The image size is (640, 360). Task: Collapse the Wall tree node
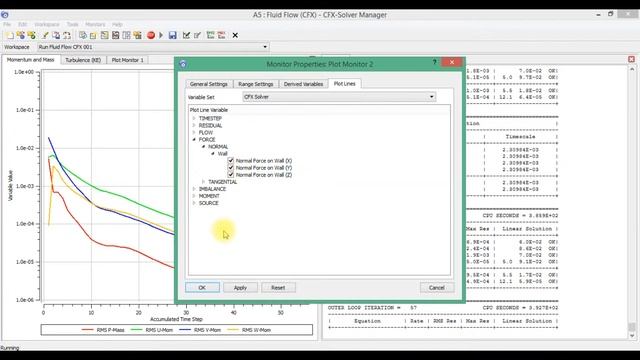(x=213, y=153)
